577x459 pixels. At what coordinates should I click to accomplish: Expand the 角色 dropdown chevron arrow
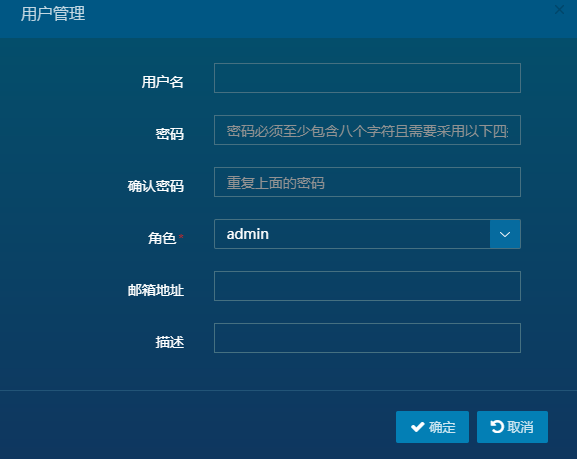(x=505, y=234)
